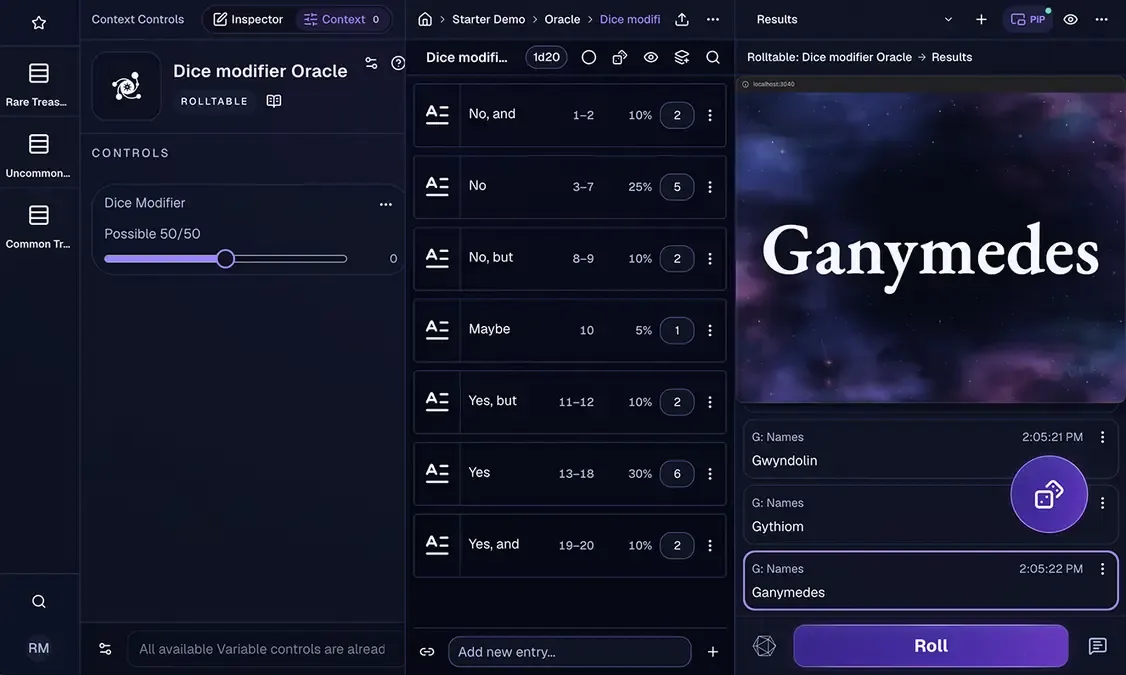
Task: Toggle variable controls sliders icon at bottom
Action: pyautogui.click(x=105, y=648)
